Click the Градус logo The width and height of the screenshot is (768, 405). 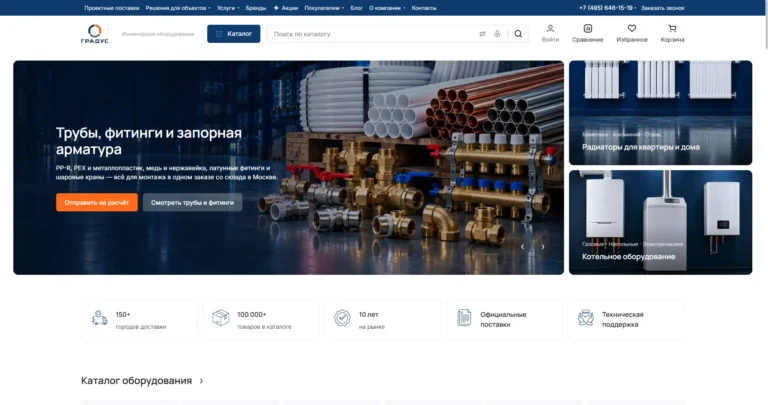coord(95,34)
